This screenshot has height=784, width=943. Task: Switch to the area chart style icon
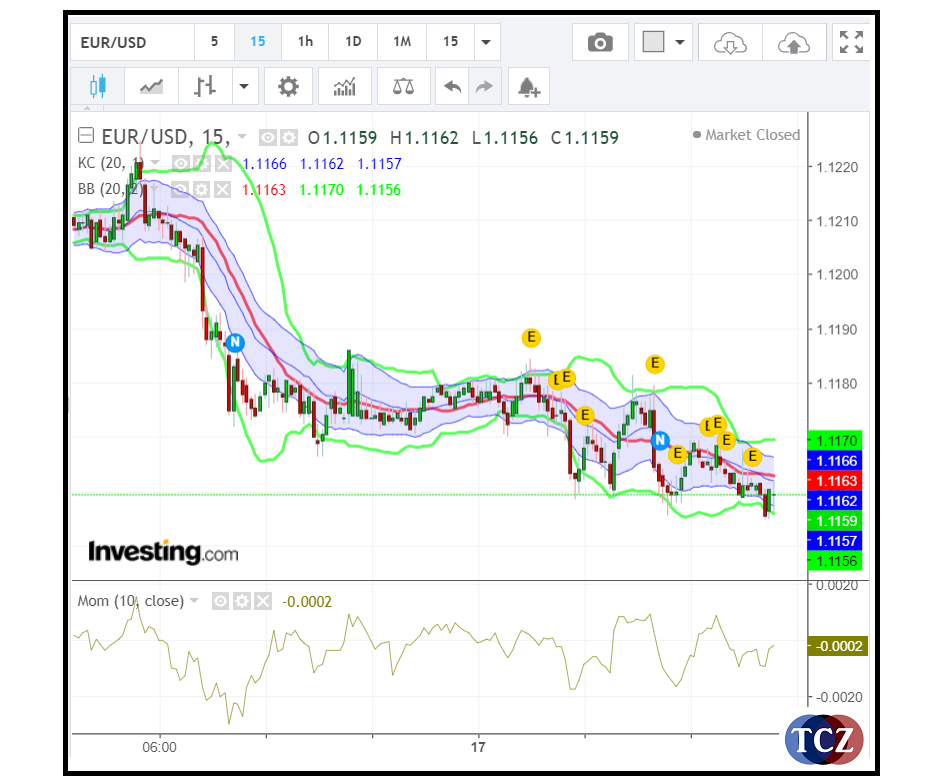point(151,86)
